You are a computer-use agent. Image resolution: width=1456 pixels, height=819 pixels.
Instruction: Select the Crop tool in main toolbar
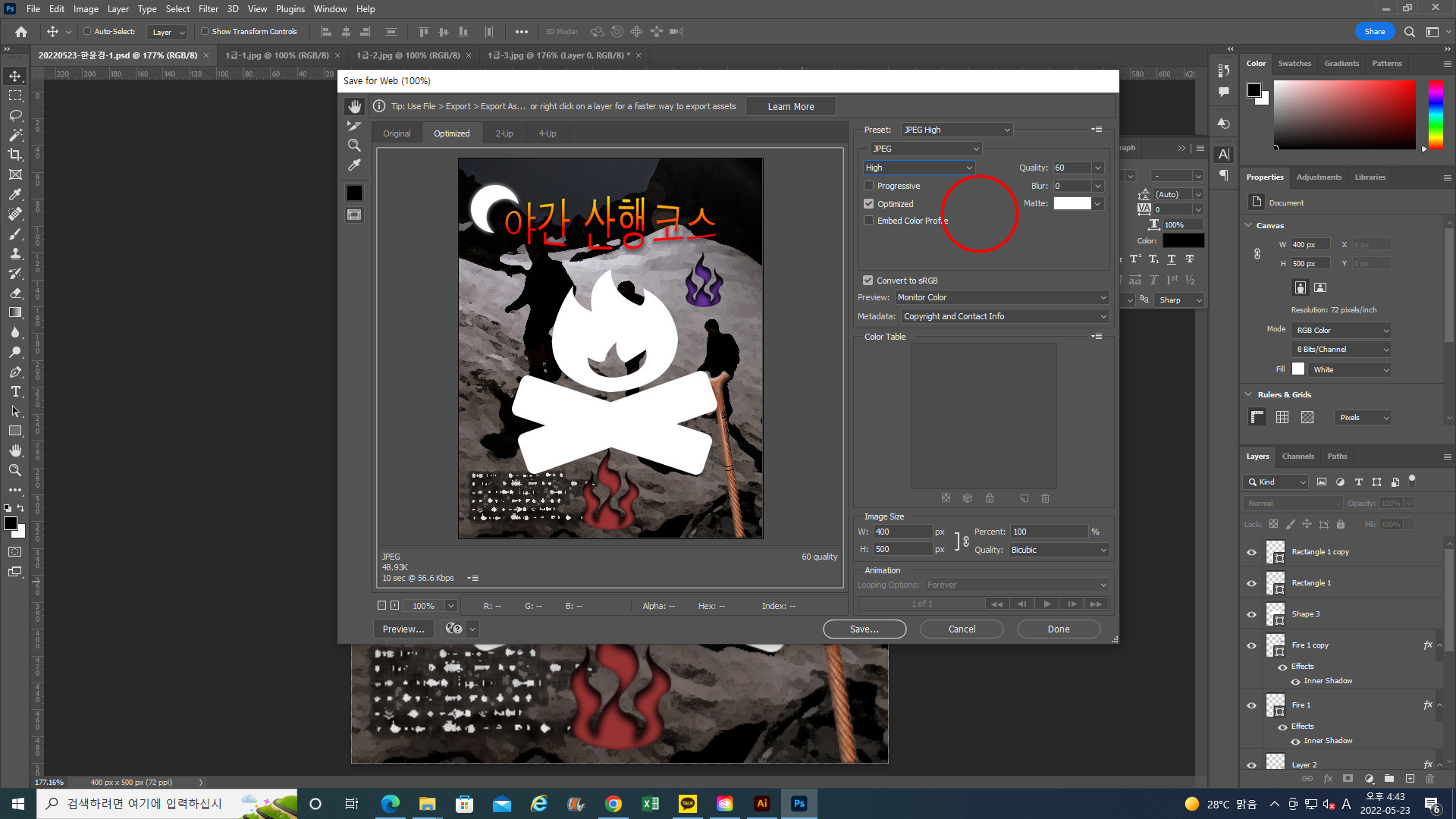pos(15,155)
